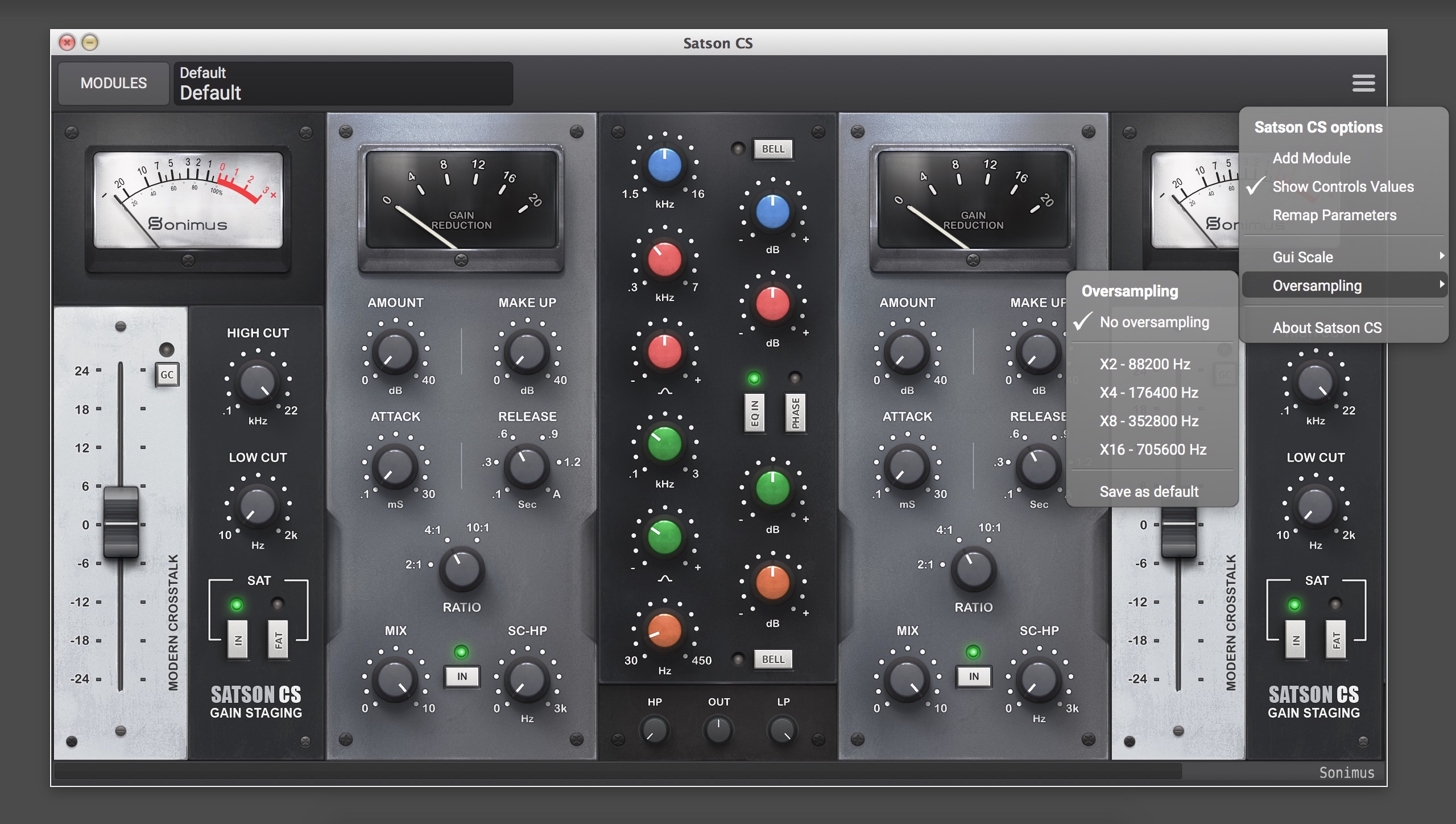Click the left compressor's RATIO knob
This screenshot has height=824, width=1456.
tap(461, 569)
